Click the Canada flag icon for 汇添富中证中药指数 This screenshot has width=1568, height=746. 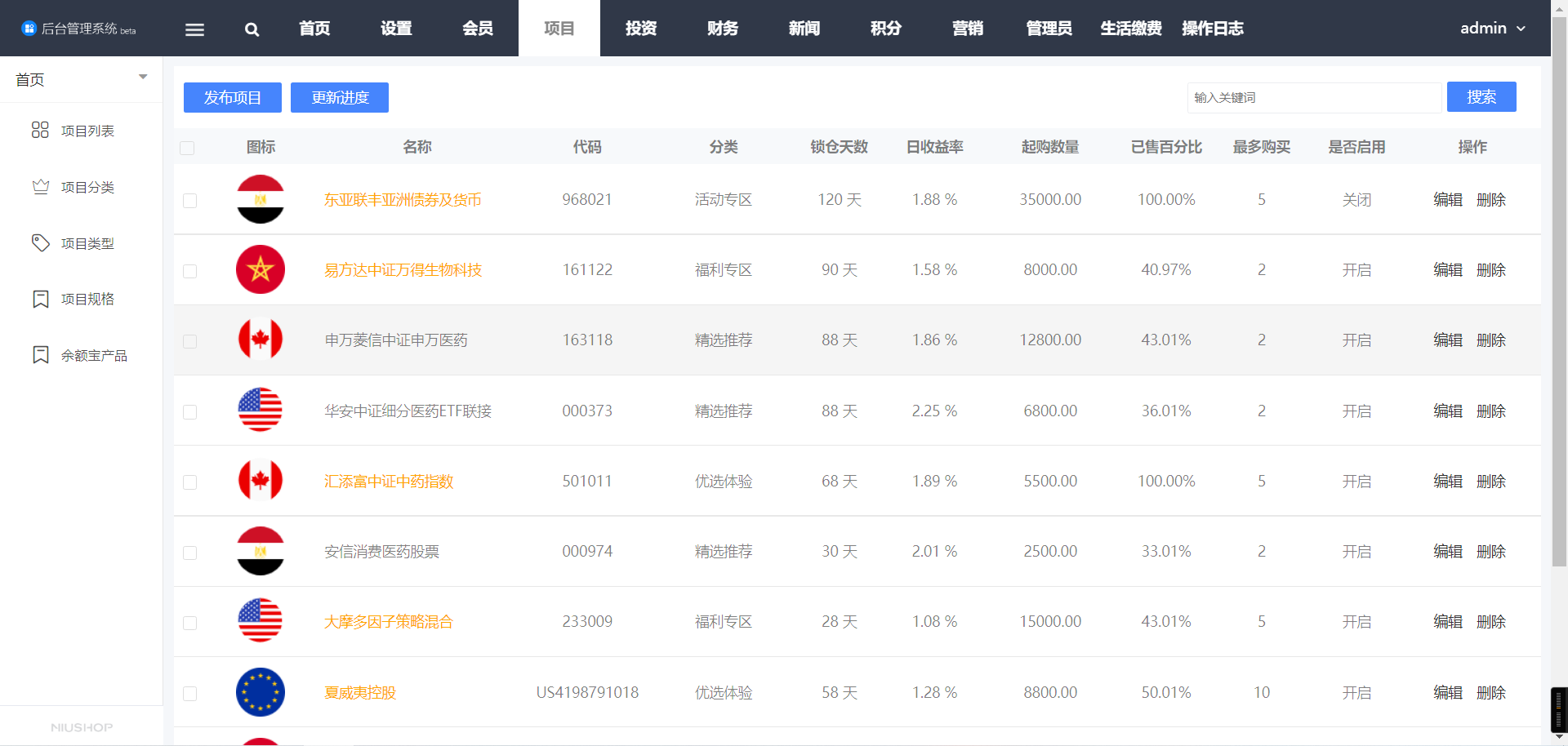[x=261, y=481]
